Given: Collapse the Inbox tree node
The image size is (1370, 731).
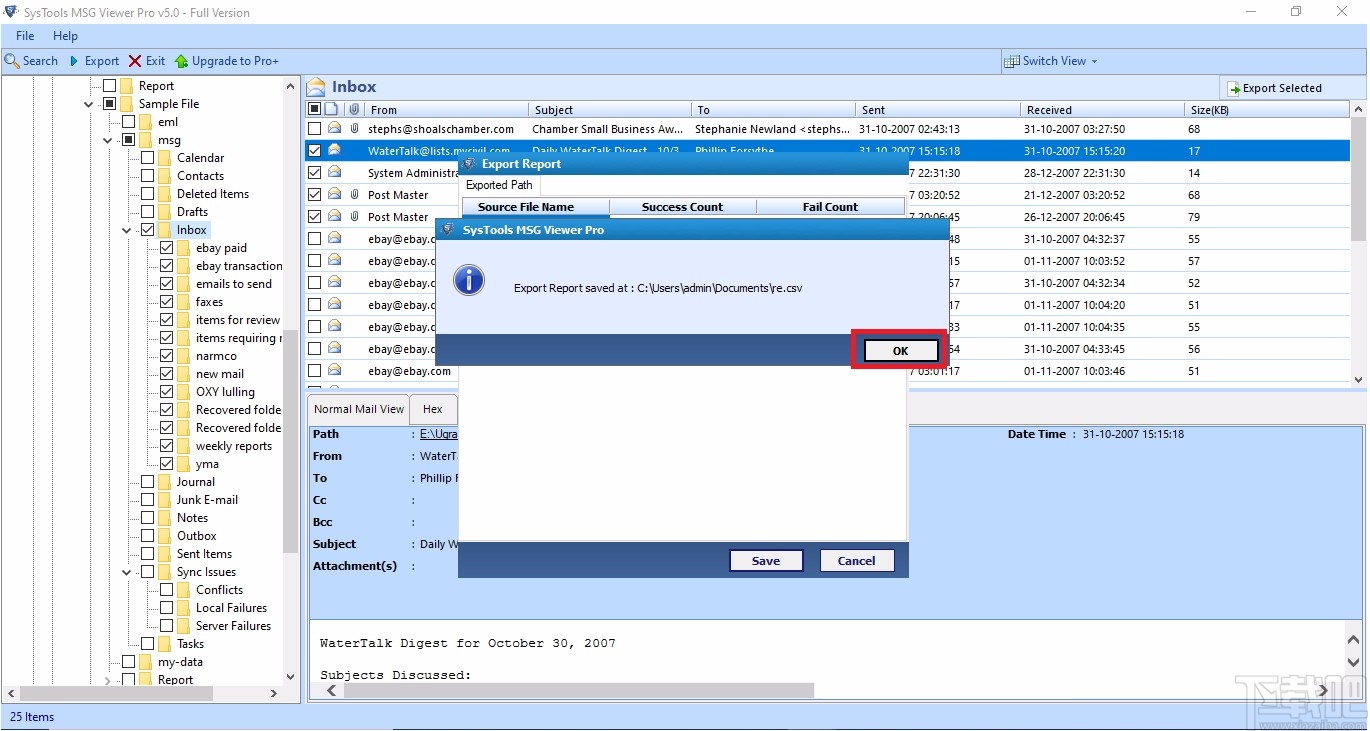Looking at the screenshot, I should 127,230.
